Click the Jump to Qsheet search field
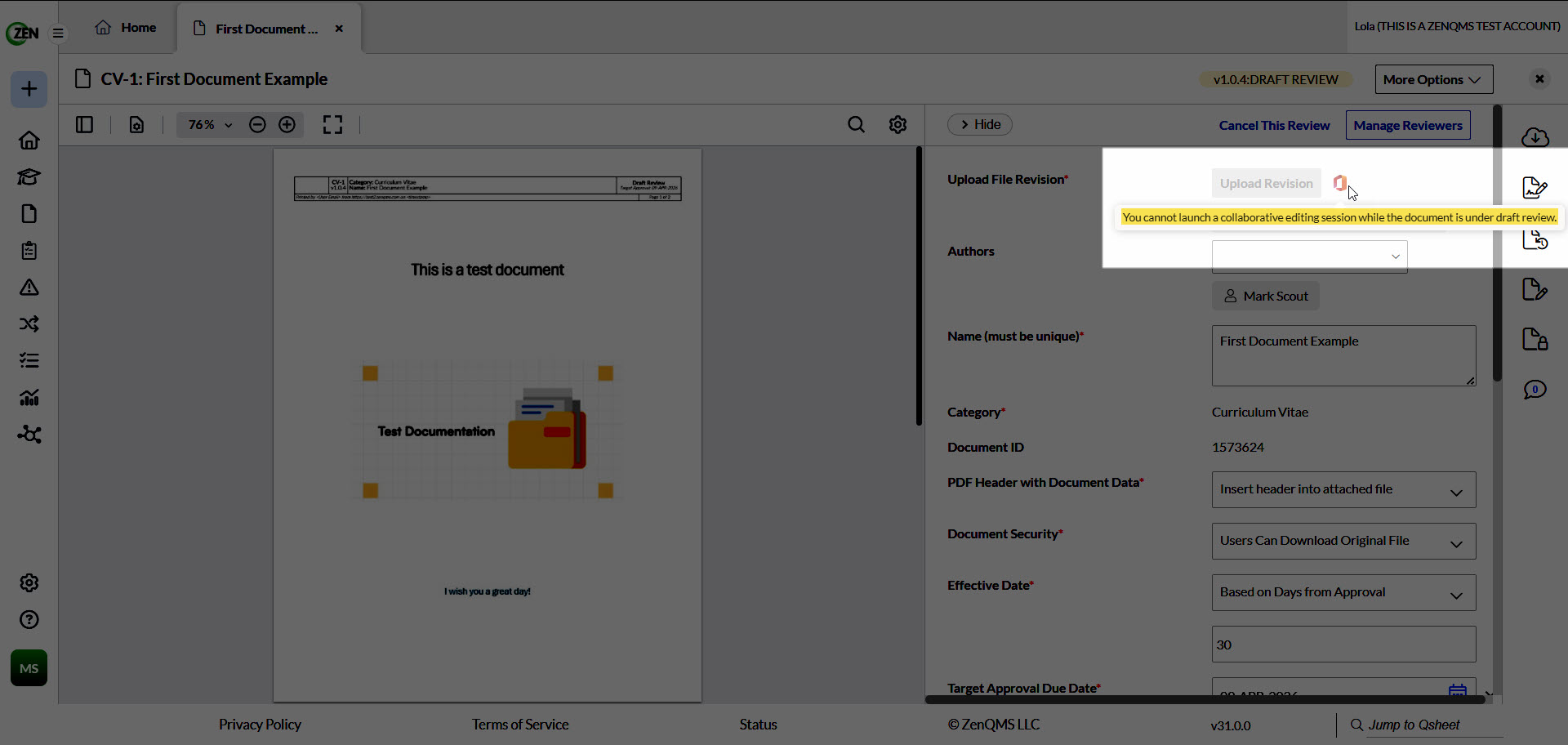The width and height of the screenshot is (1568, 745). coord(1435,725)
